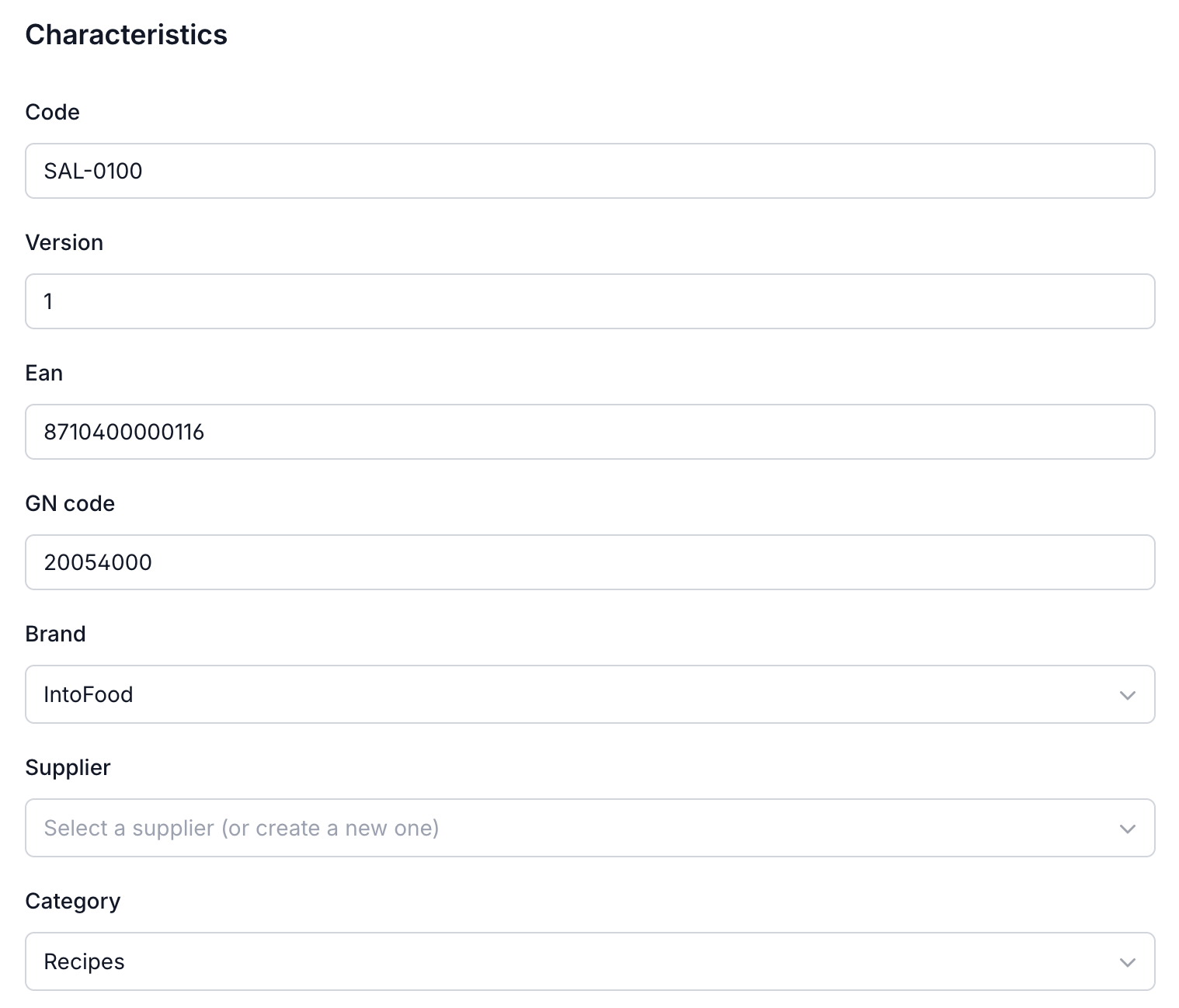This screenshot has height=1008, width=1179.
Task: Click the Supplier label
Action: [x=68, y=767]
